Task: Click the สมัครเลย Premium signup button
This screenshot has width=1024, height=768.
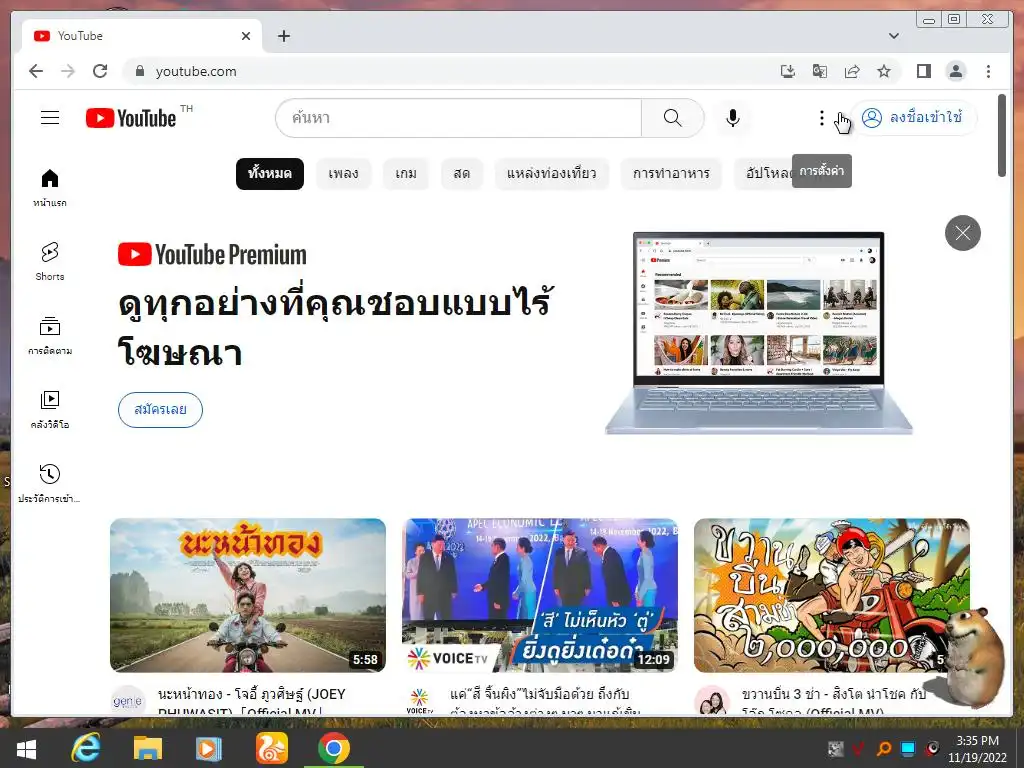Action: [160, 409]
